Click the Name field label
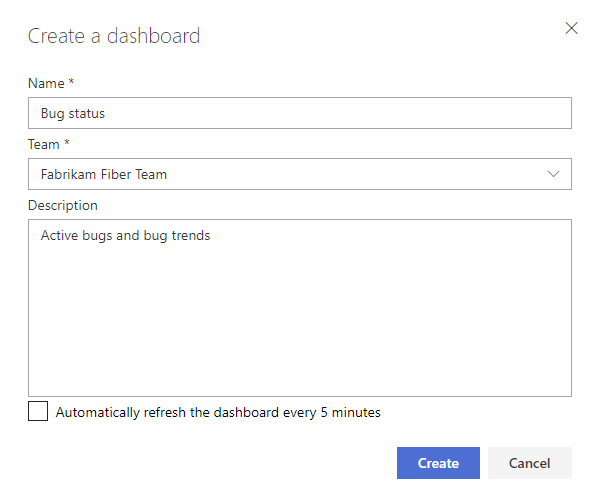Screen dimensions: 599x499 pyautogui.click(x=46, y=83)
